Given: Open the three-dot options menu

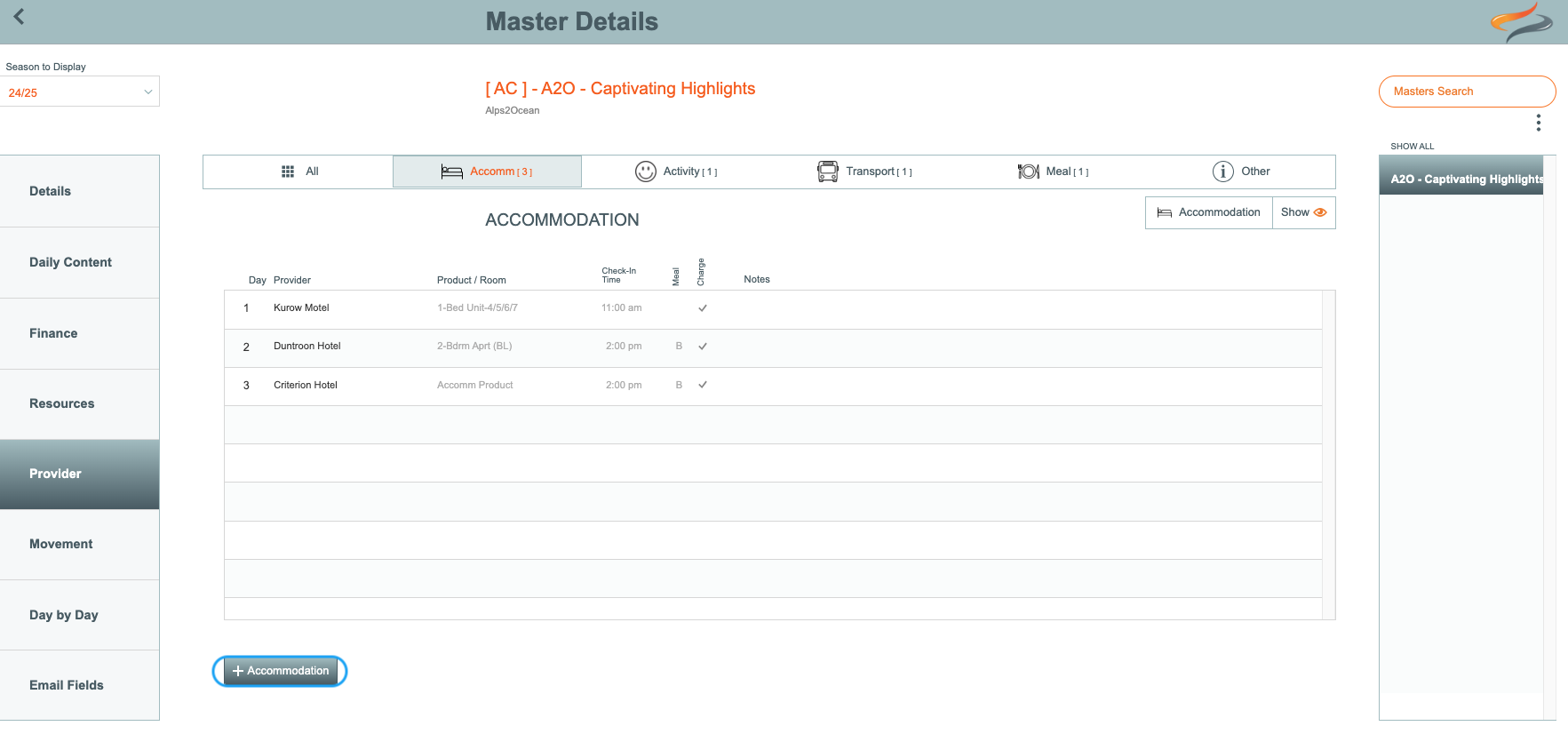Looking at the screenshot, I should [x=1538, y=123].
